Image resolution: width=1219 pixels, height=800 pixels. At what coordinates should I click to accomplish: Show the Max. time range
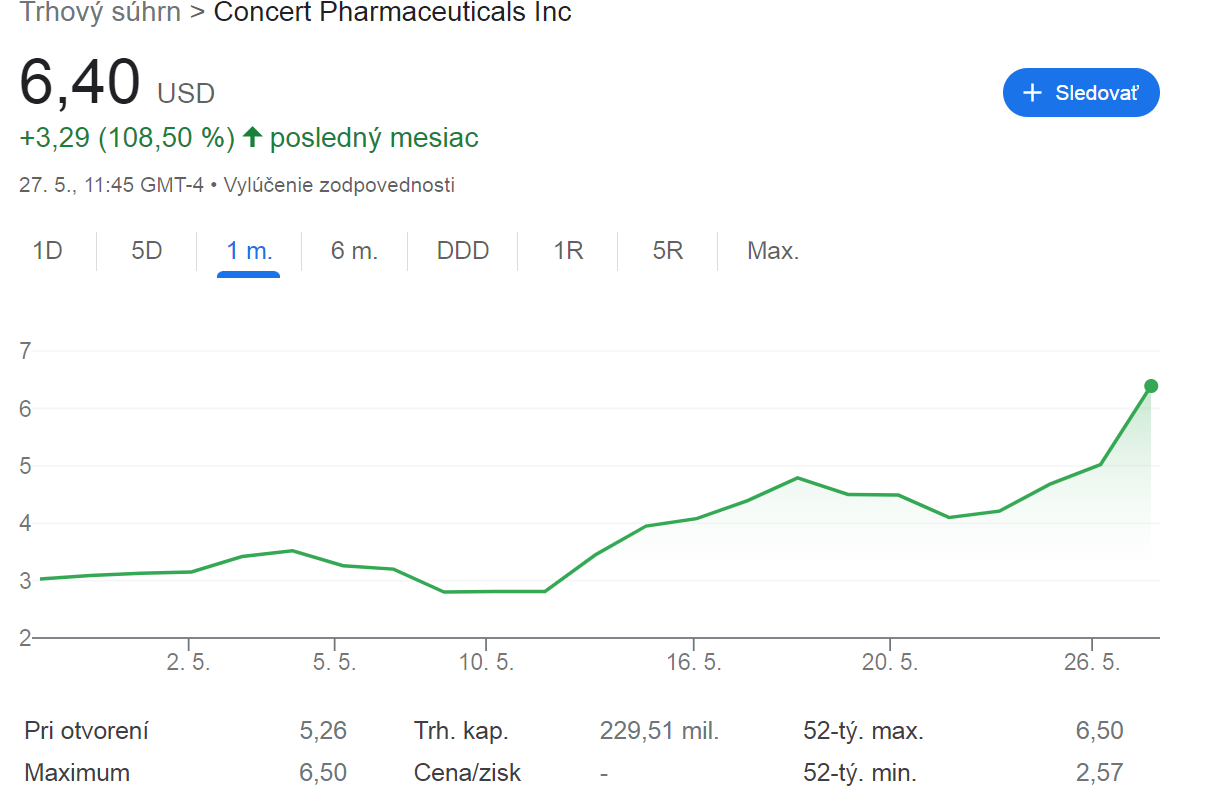pyautogui.click(x=773, y=250)
